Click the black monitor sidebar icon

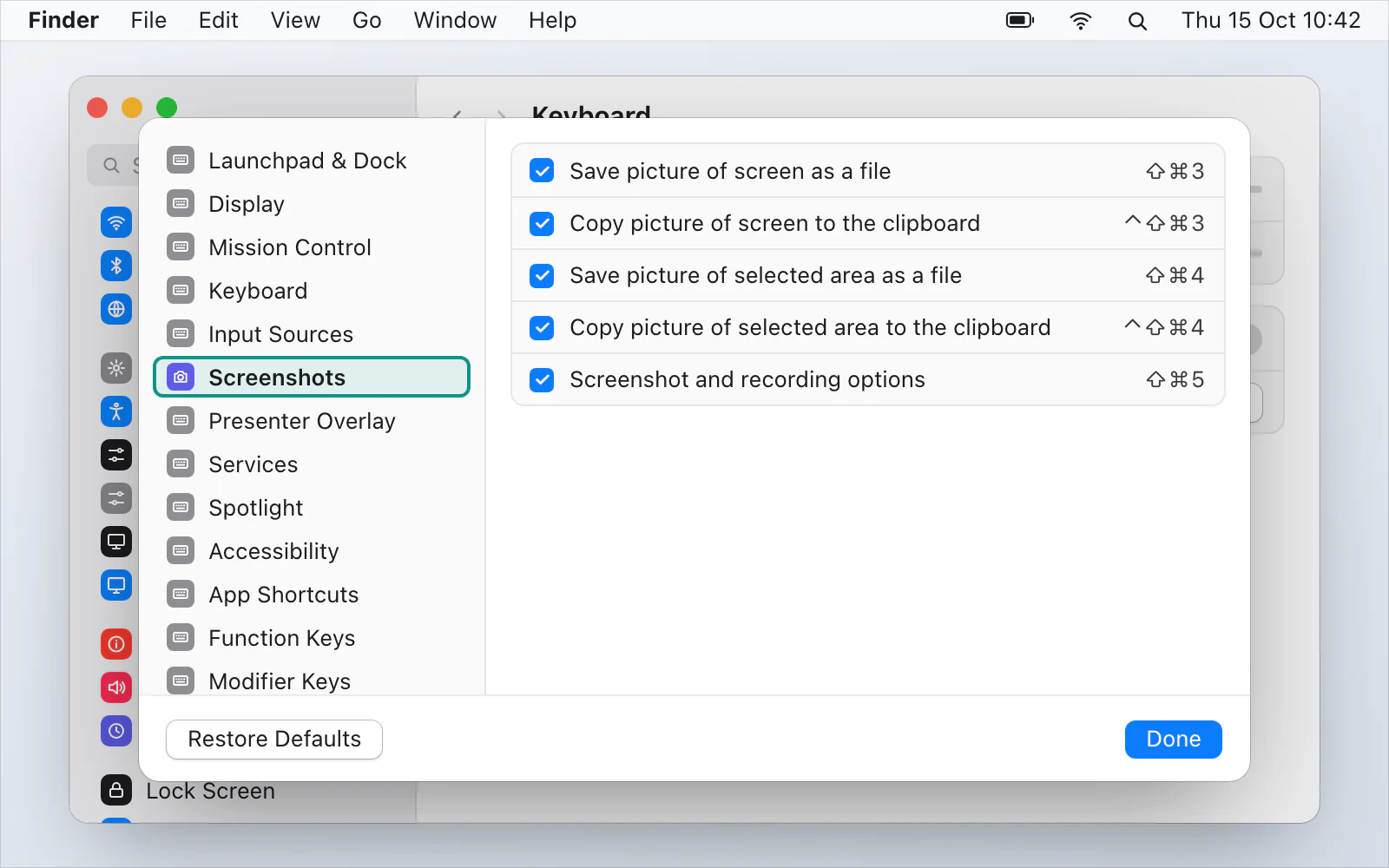[116, 542]
